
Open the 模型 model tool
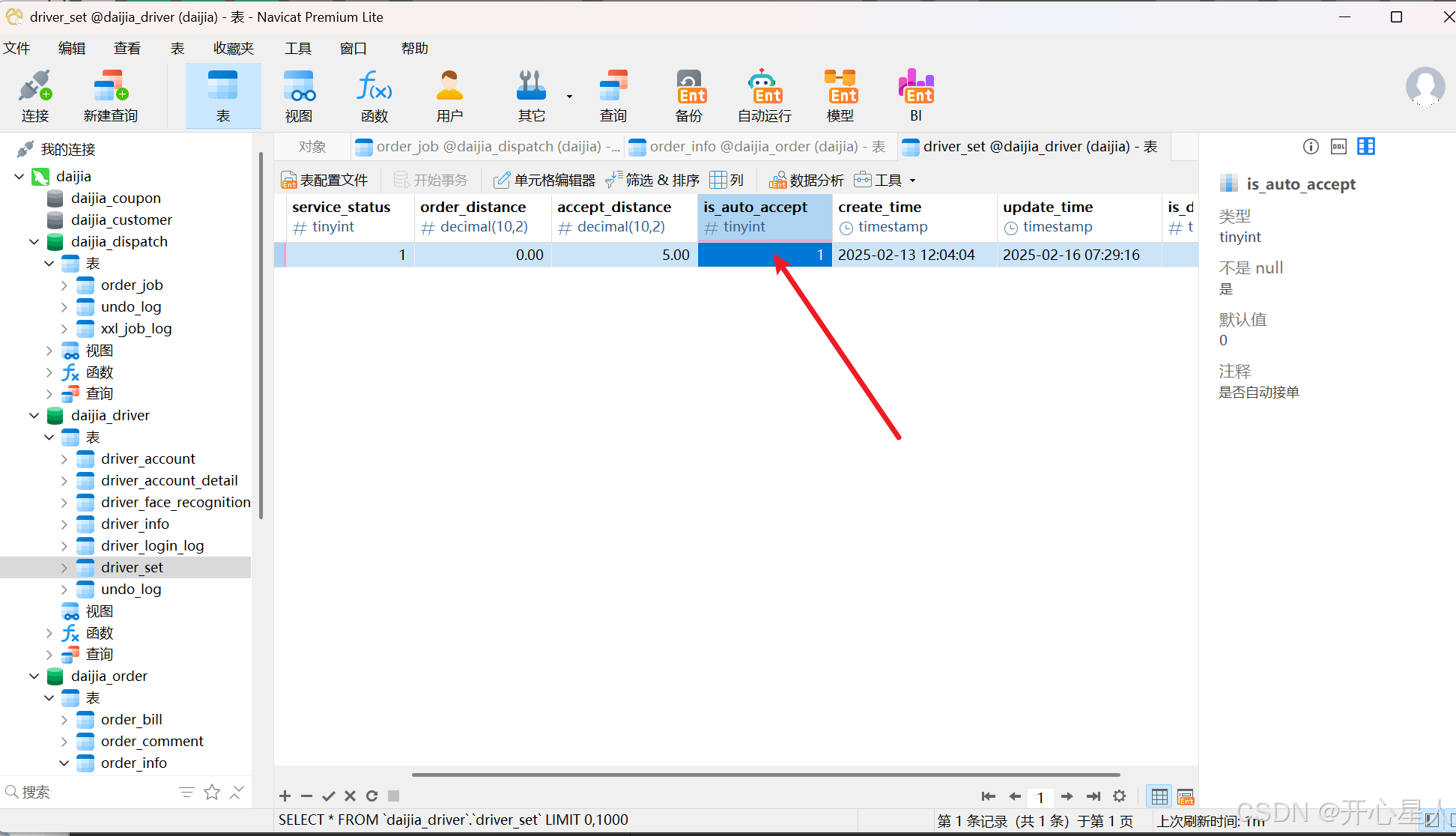tap(840, 95)
